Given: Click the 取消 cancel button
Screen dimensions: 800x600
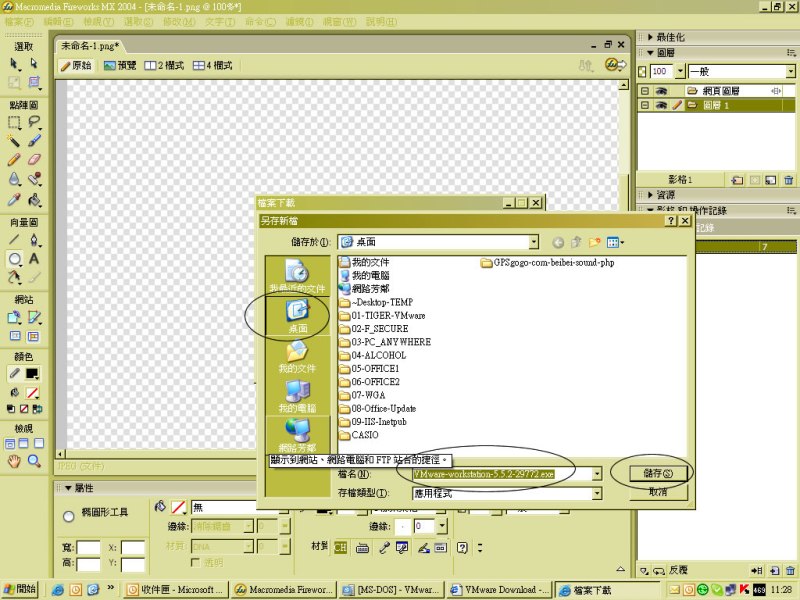Looking at the screenshot, I should 658,492.
